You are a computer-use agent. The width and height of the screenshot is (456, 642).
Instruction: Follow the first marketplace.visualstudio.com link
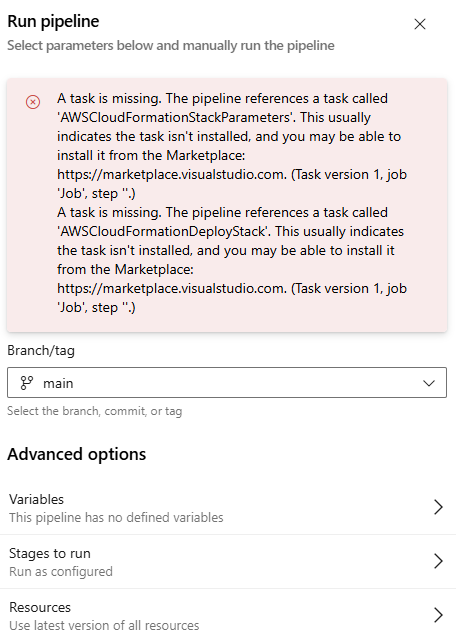pyautogui.click(x=171, y=174)
